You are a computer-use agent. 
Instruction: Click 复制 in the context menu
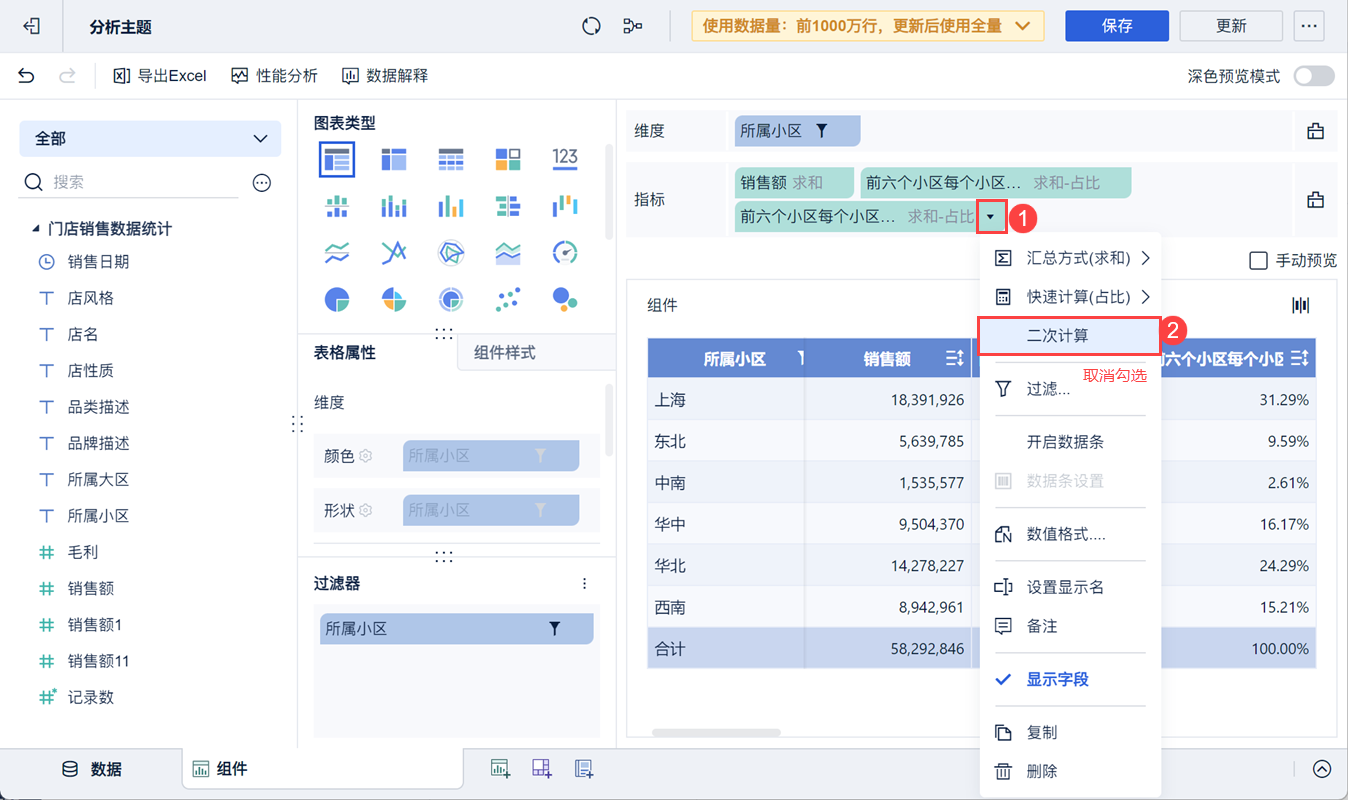point(1070,732)
